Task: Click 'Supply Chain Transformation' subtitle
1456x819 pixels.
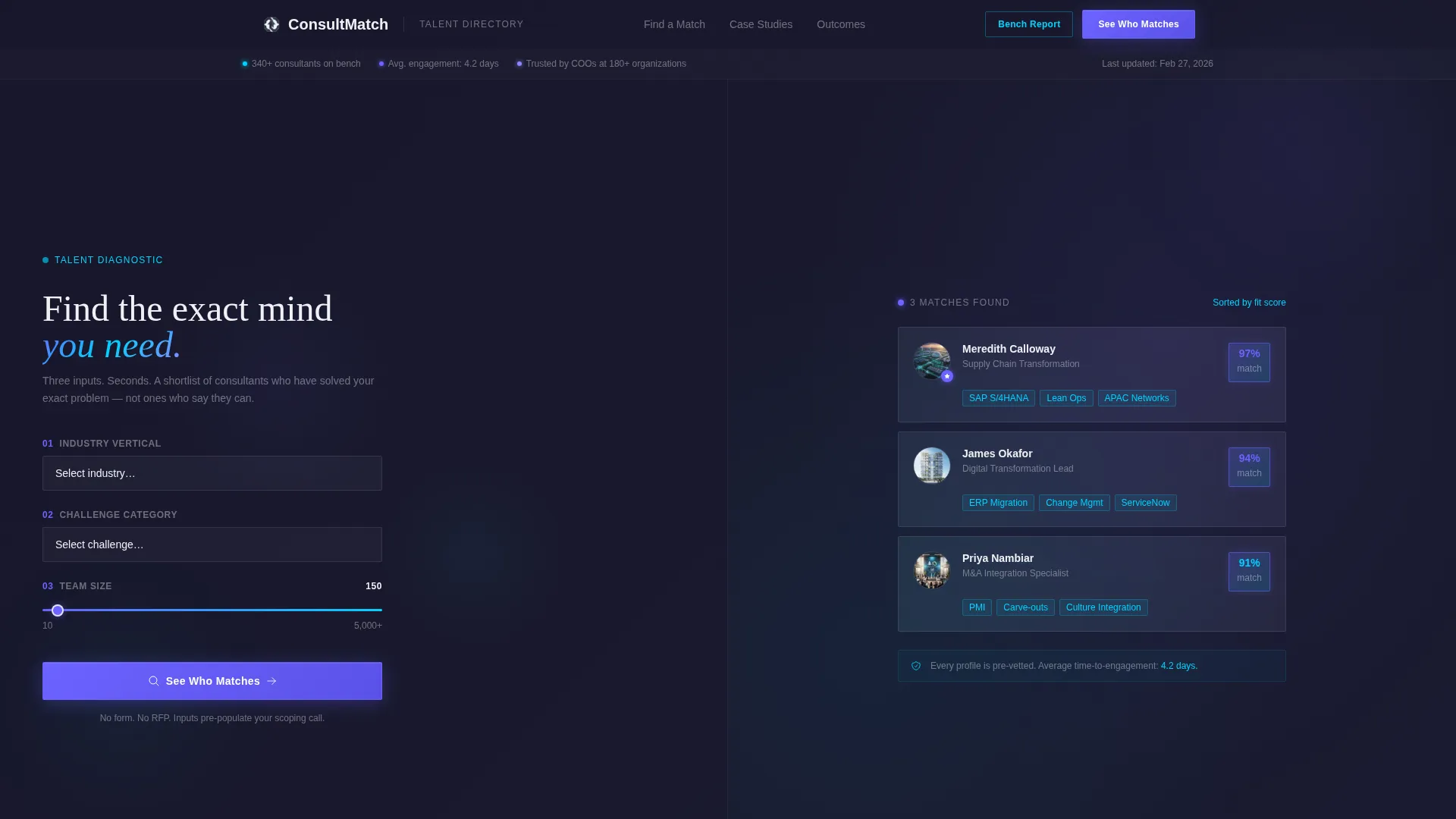Action: [1021, 364]
